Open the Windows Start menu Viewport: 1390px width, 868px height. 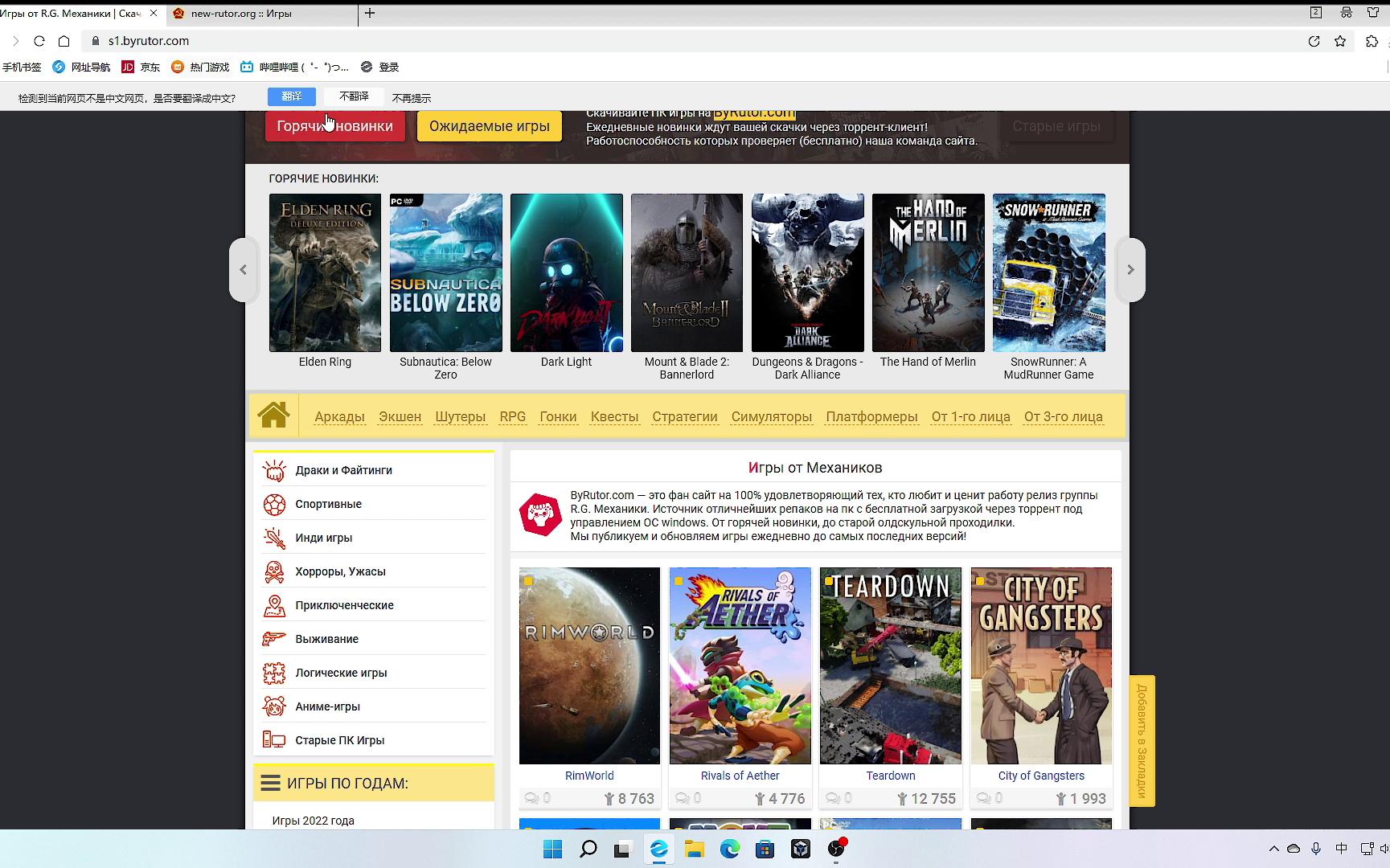553,849
